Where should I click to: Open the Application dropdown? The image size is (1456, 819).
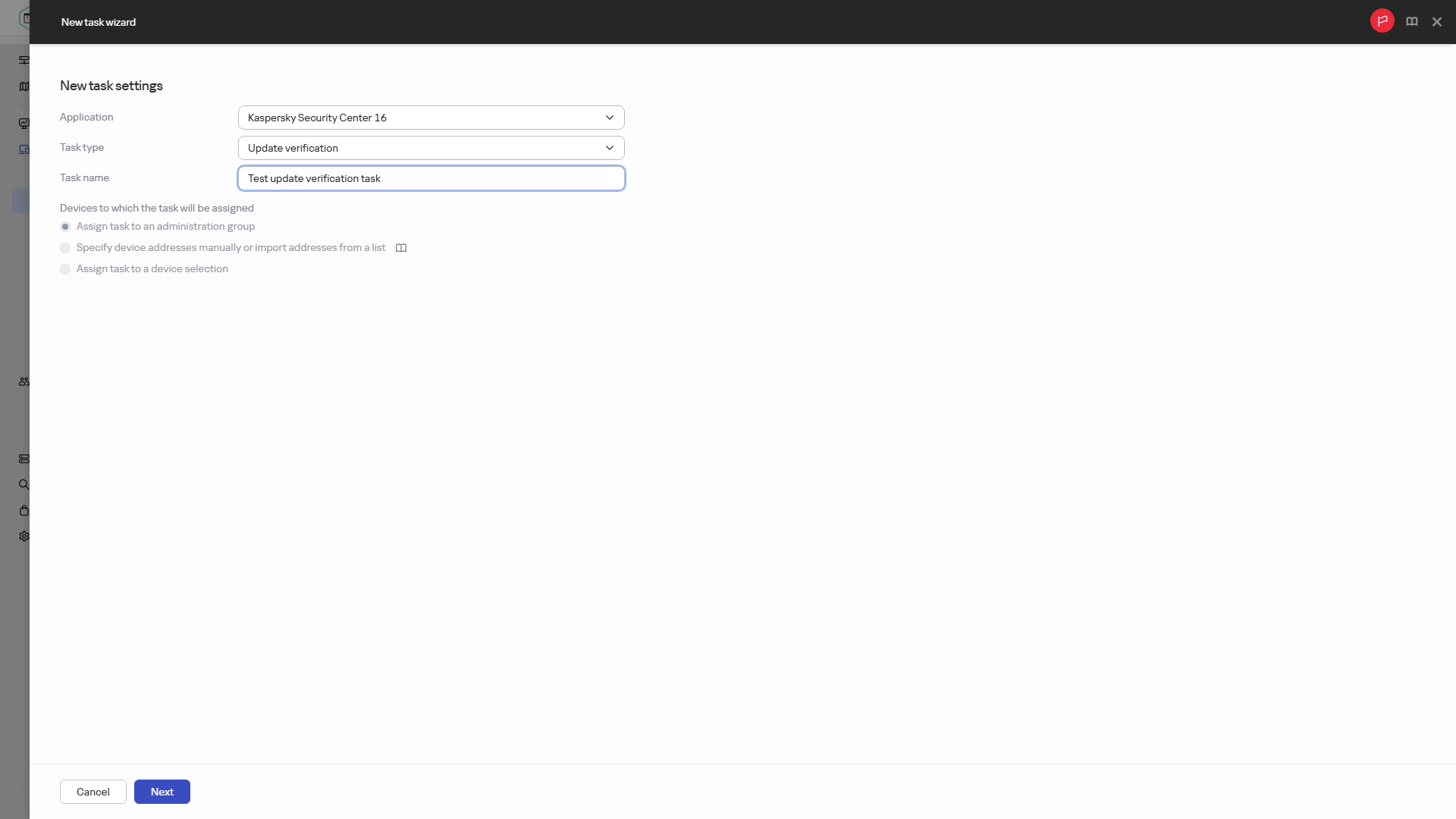tap(431, 118)
